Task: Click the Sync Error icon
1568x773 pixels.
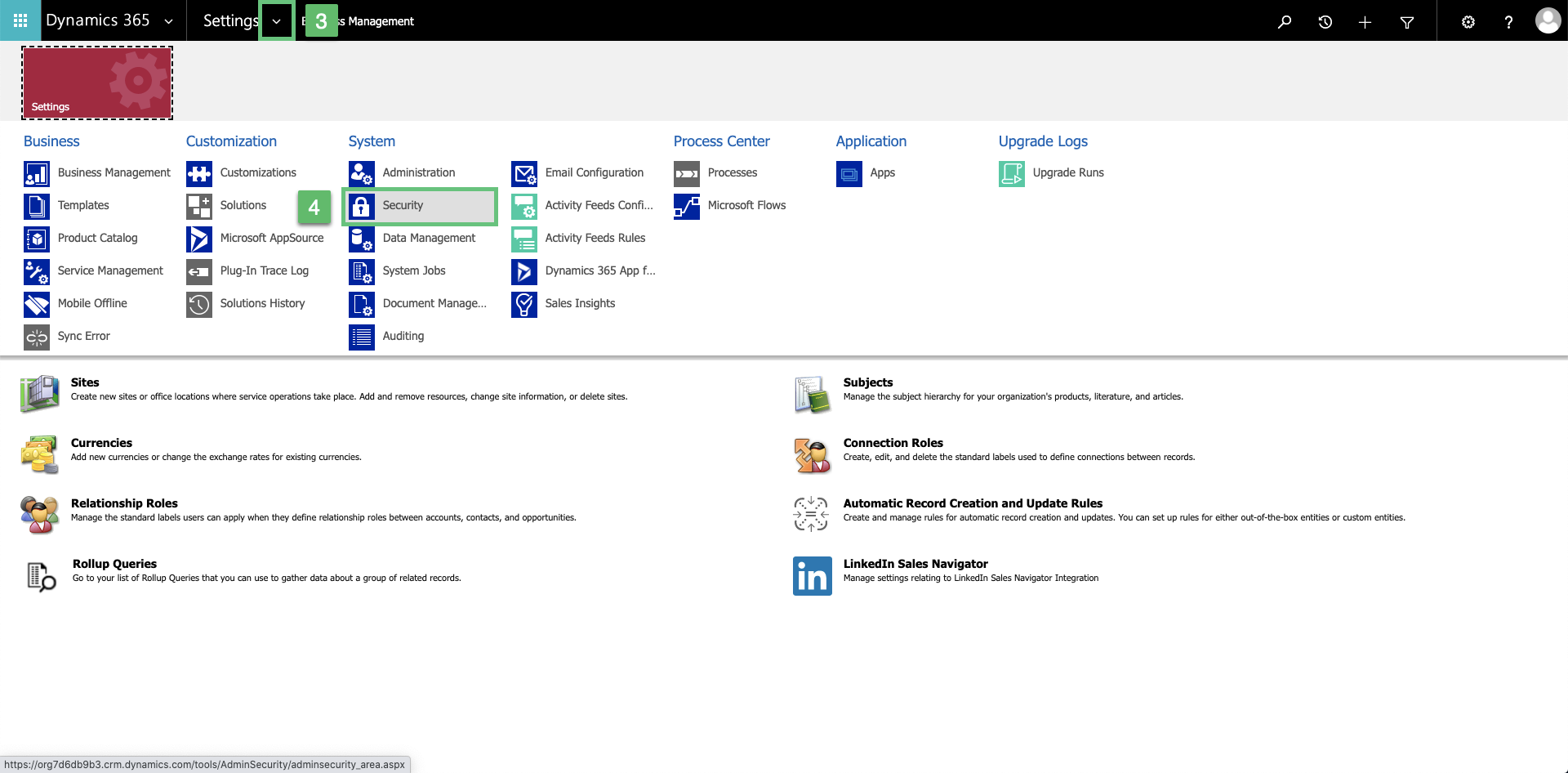Action: 37,337
